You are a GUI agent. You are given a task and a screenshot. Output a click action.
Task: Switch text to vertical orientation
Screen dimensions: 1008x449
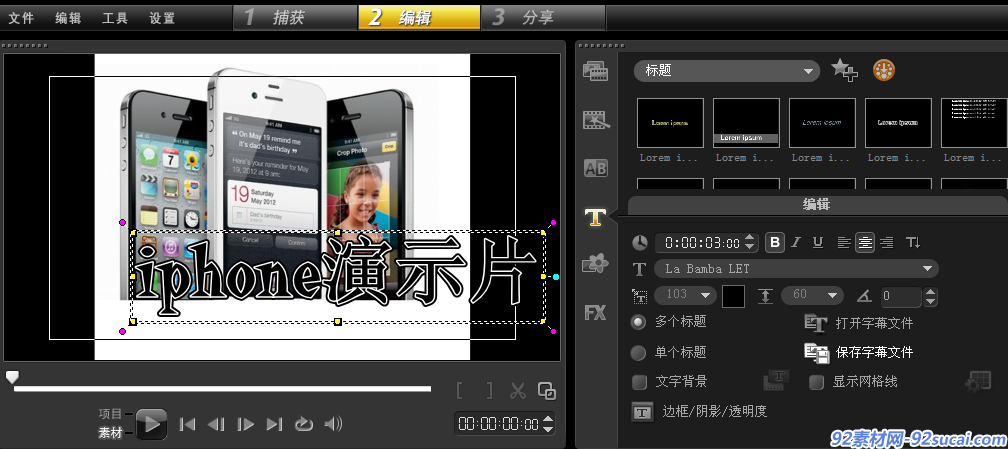(x=913, y=243)
